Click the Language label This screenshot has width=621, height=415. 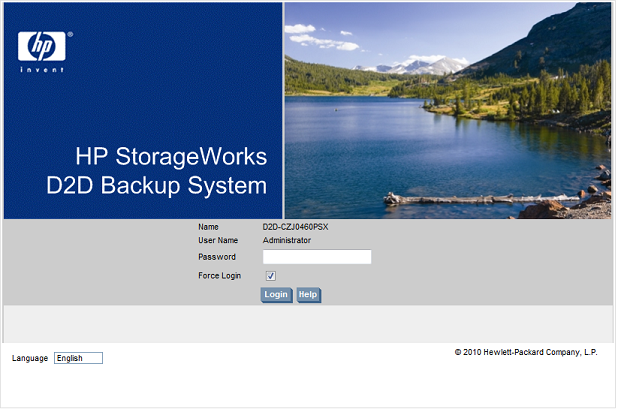click(x=30, y=358)
